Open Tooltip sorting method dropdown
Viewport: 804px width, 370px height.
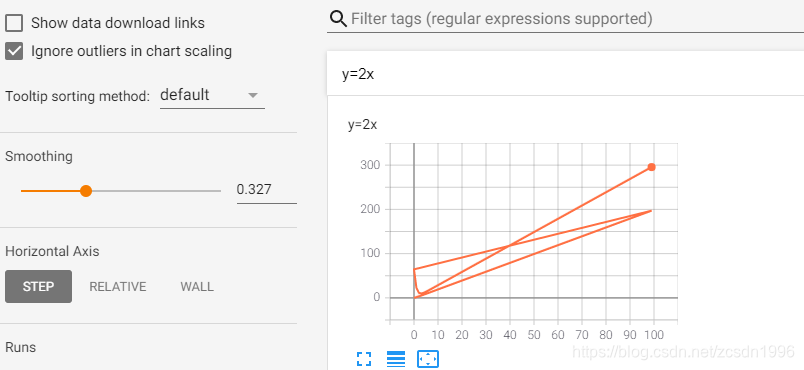(212, 95)
